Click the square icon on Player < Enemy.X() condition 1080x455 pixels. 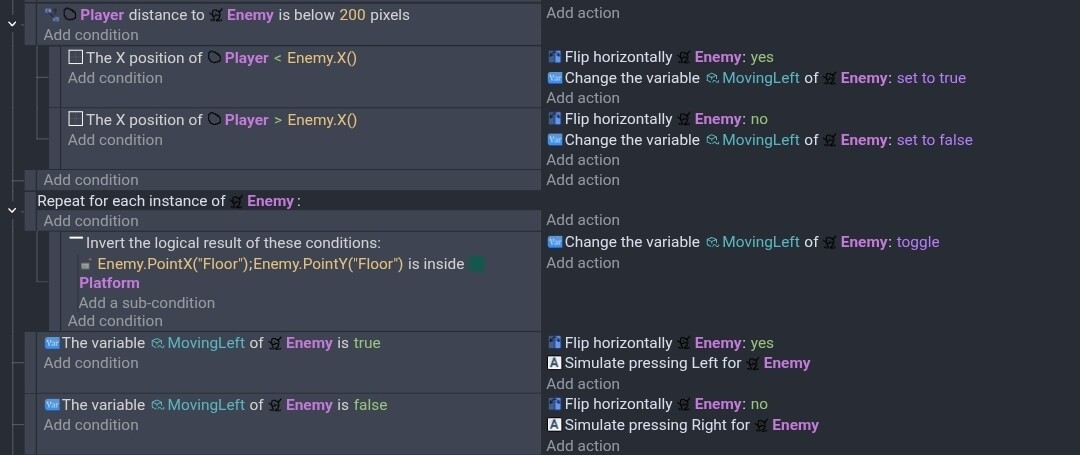coord(76,58)
